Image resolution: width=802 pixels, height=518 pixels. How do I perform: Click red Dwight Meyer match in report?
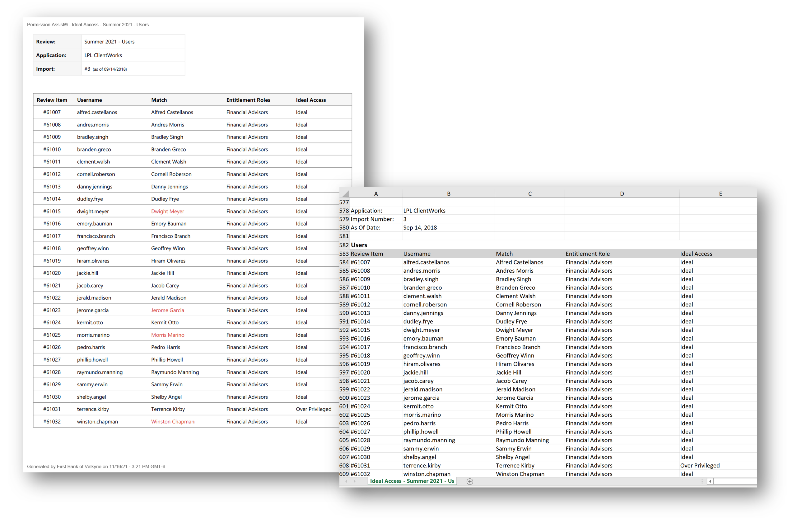click(x=168, y=211)
